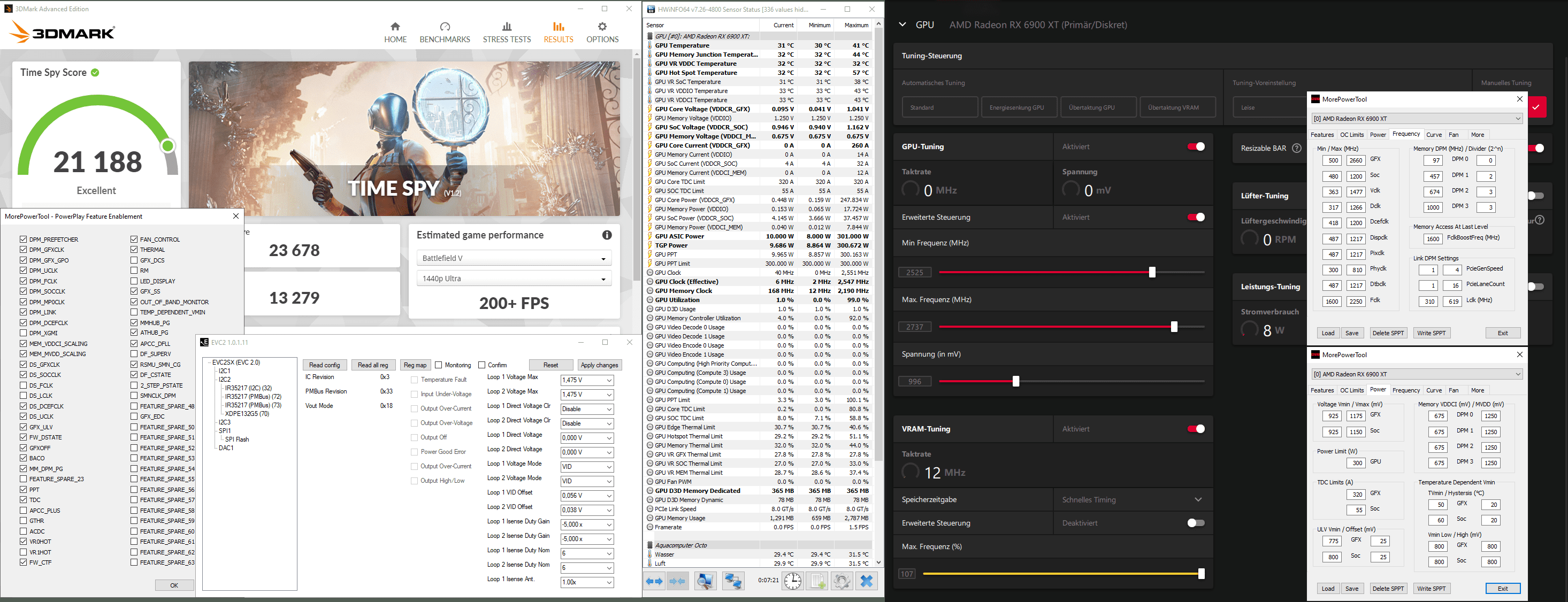Open the Loop 1 Voltage Max dropdown

587,380
